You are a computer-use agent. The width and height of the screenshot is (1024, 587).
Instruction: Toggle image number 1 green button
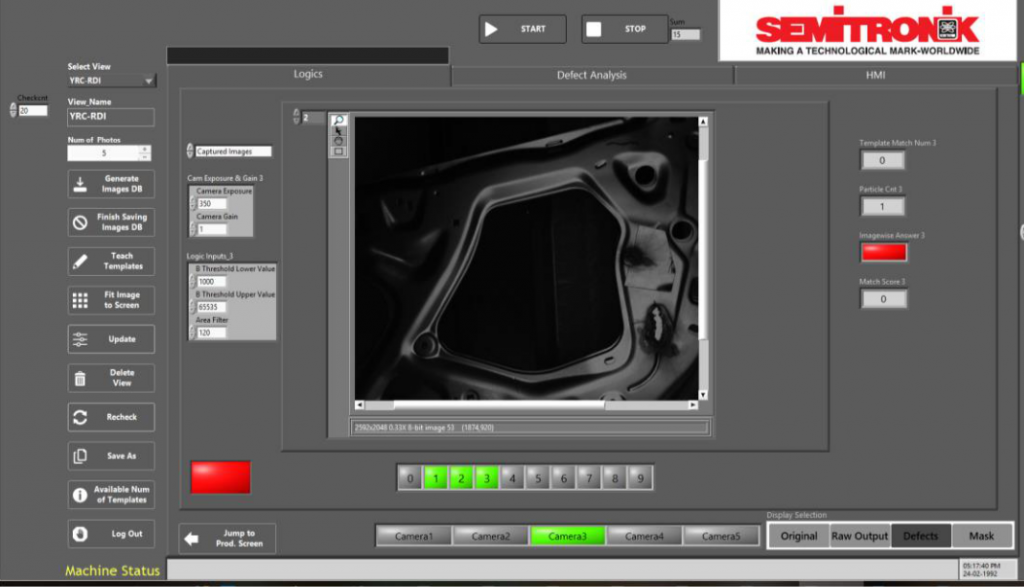[x=434, y=479]
